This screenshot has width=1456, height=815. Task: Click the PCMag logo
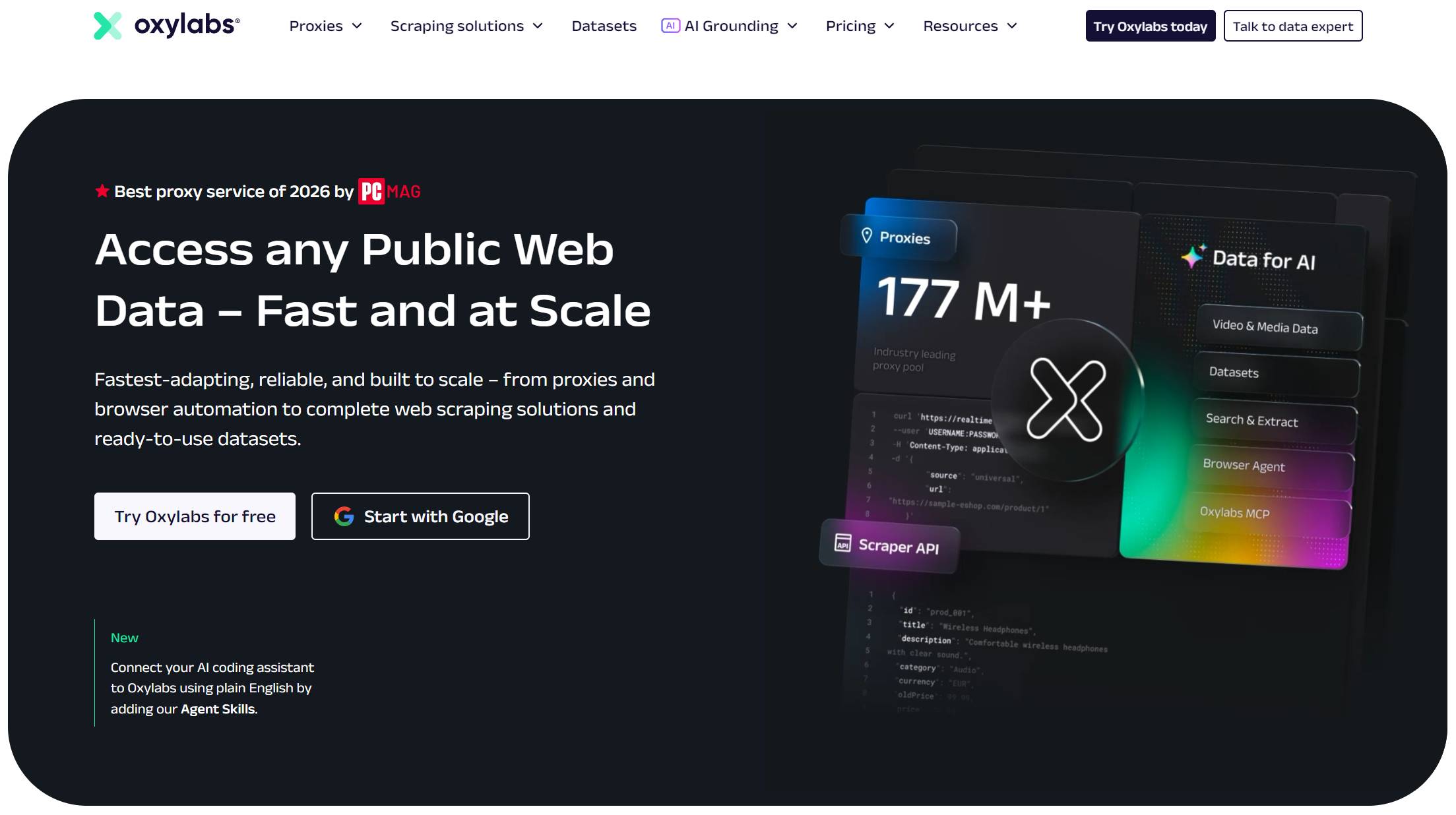tap(389, 191)
